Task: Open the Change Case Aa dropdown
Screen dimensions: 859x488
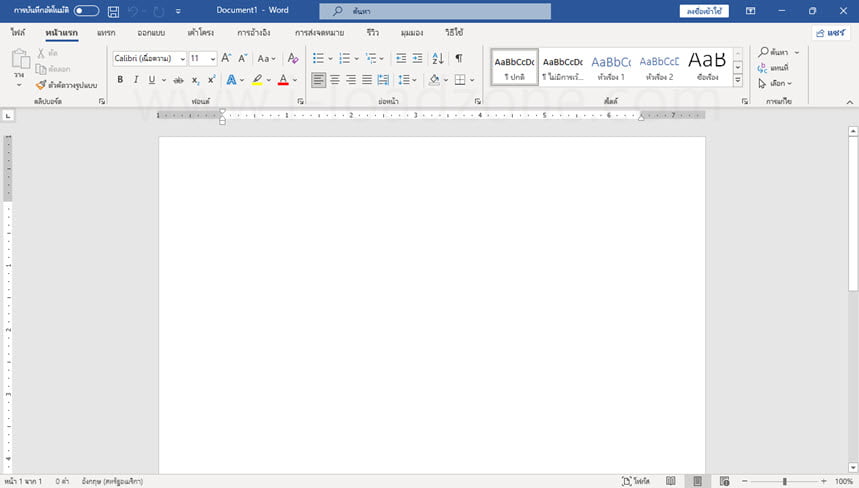Action: (x=266, y=58)
